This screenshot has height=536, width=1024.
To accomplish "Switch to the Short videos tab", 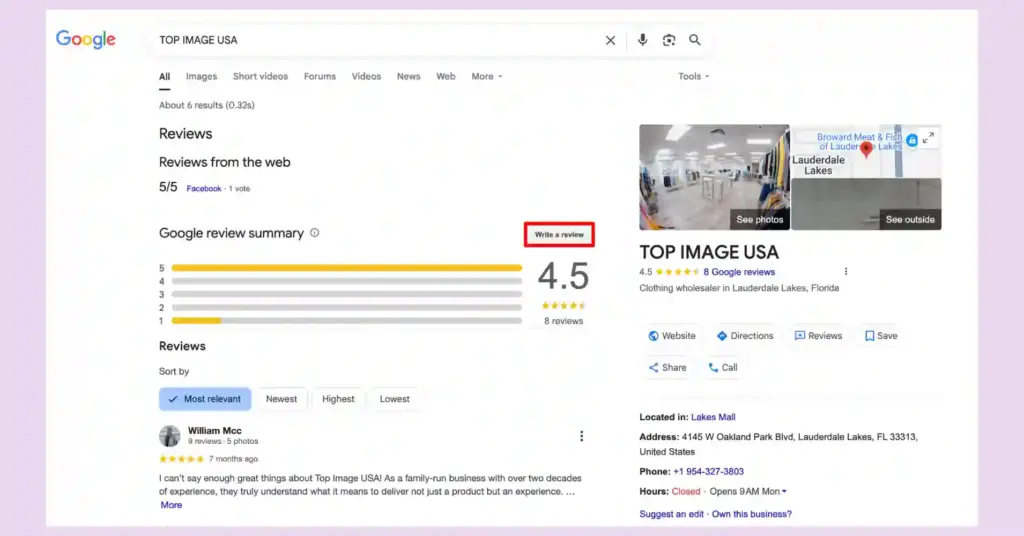I will 261,76.
